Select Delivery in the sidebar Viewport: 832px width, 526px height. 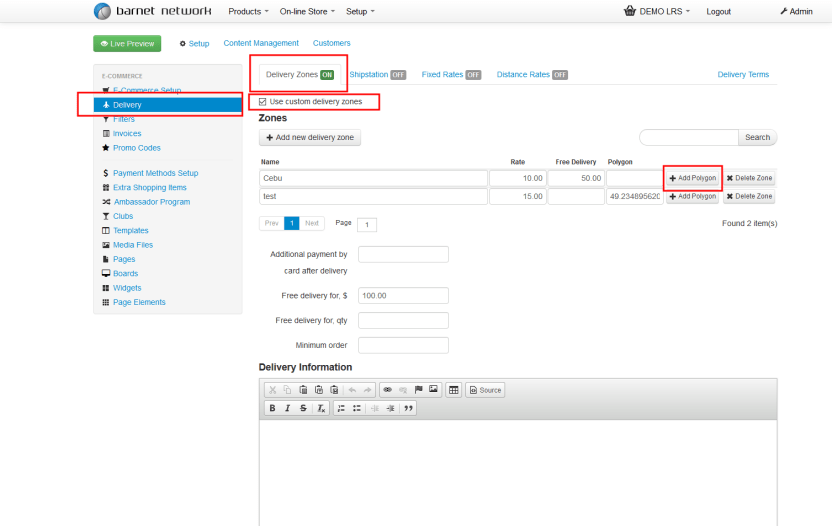pyautogui.click(x=168, y=105)
